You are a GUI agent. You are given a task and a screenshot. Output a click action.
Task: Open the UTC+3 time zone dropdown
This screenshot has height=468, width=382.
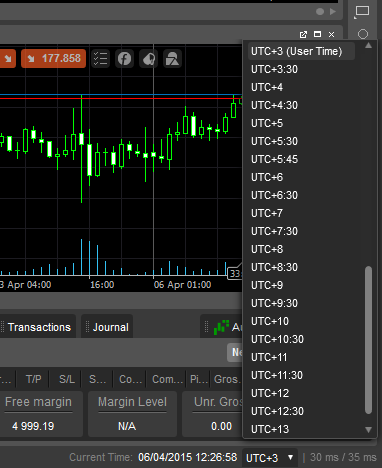pyautogui.click(x=270, y=458)
